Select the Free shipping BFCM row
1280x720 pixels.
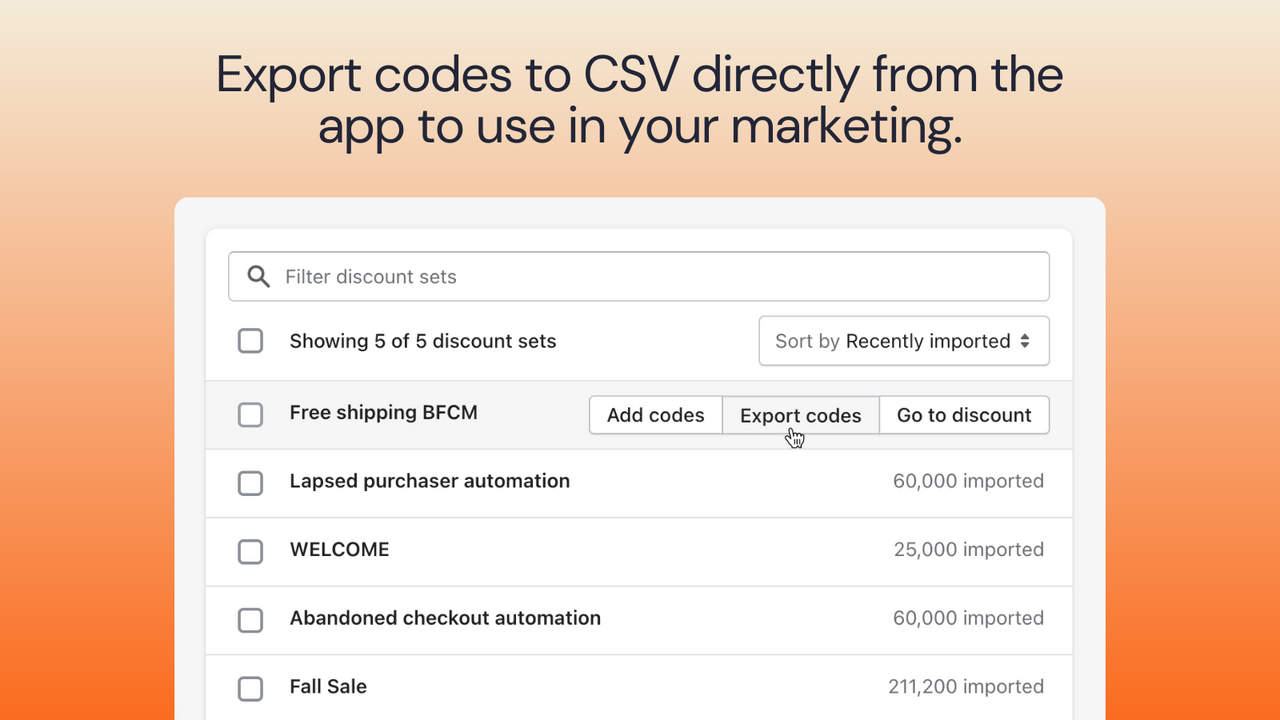tap(383, 412)
